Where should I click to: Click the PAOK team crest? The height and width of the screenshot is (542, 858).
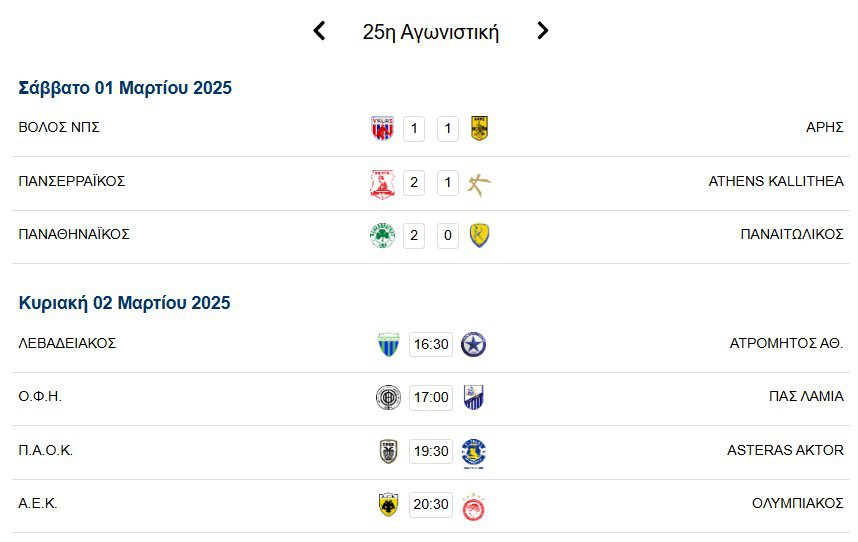click(388, 451)
